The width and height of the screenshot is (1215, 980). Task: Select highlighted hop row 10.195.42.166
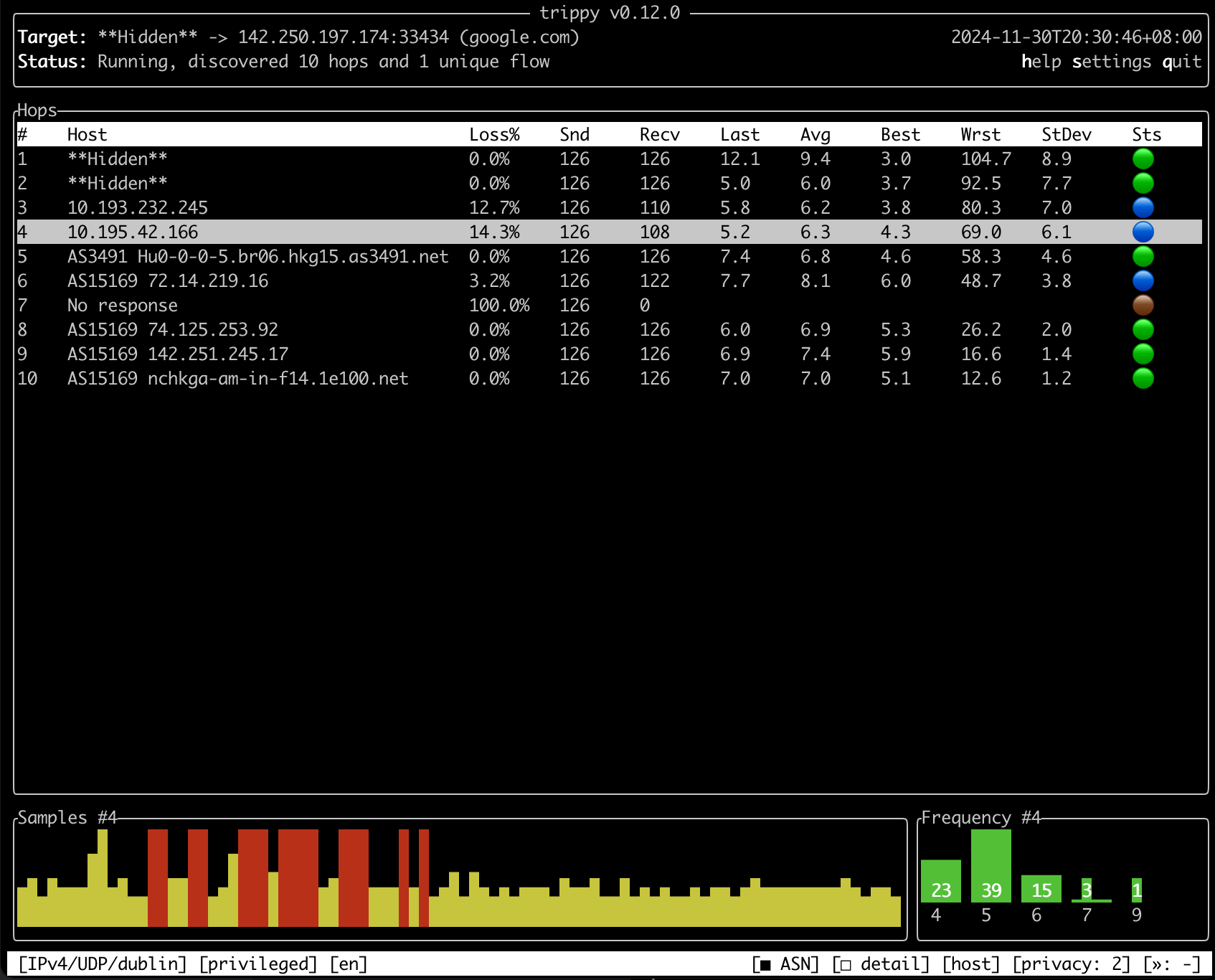click(609, 232)
